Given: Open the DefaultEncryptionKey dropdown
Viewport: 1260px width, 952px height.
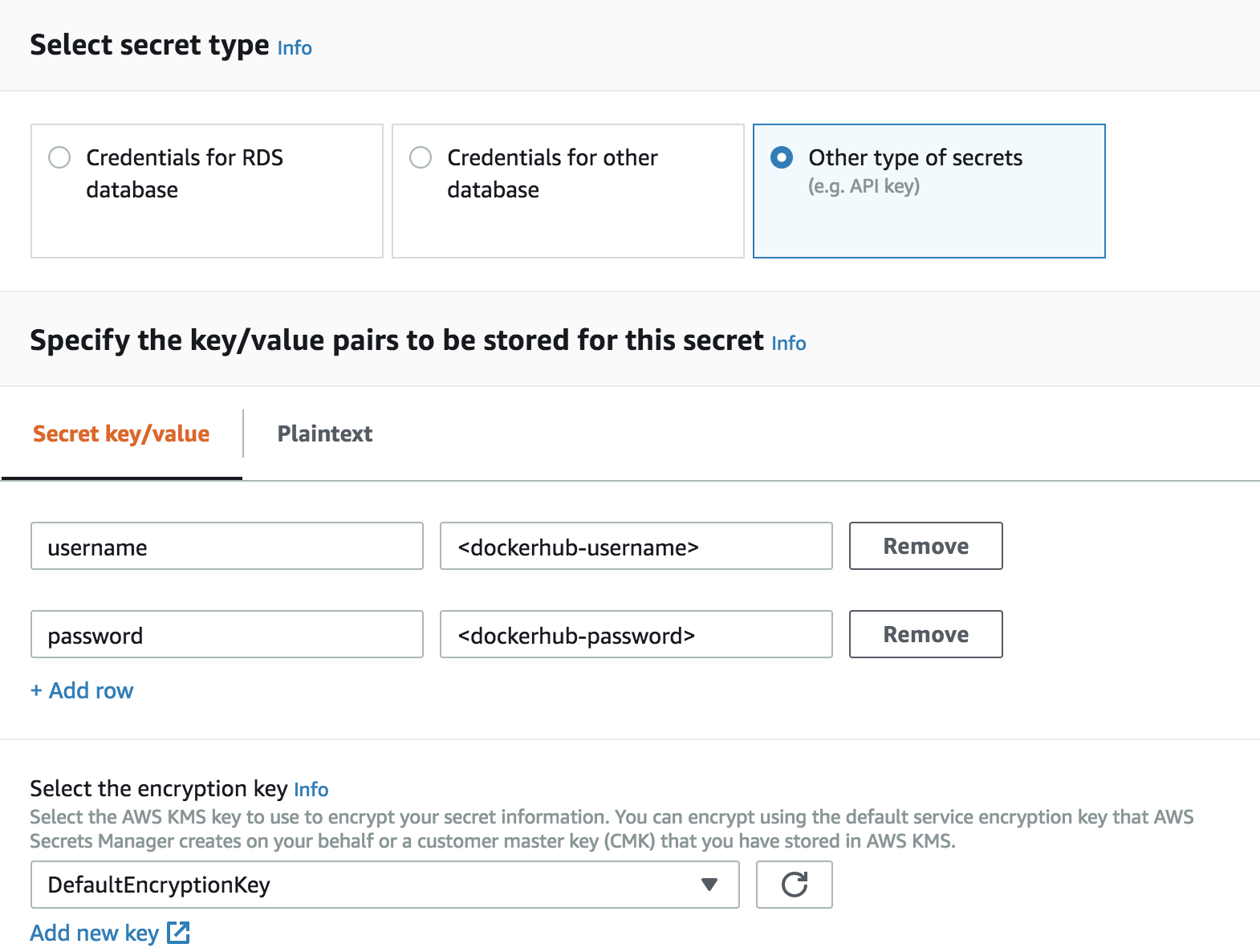Looking at the screenshot, I should (384, 885).
